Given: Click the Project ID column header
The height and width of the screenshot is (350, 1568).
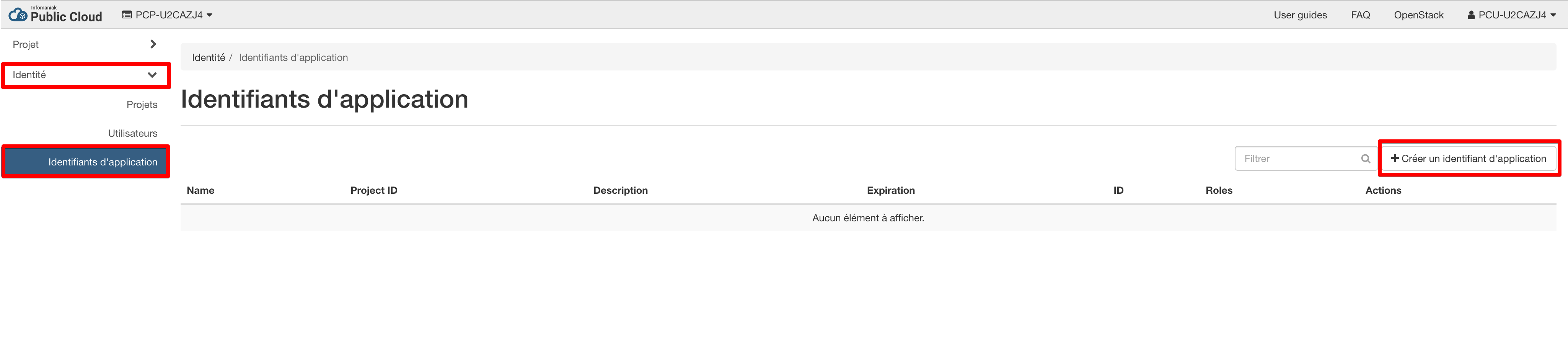Looking at the screenshot, I should pyautogui.click(x=373, y=191).
